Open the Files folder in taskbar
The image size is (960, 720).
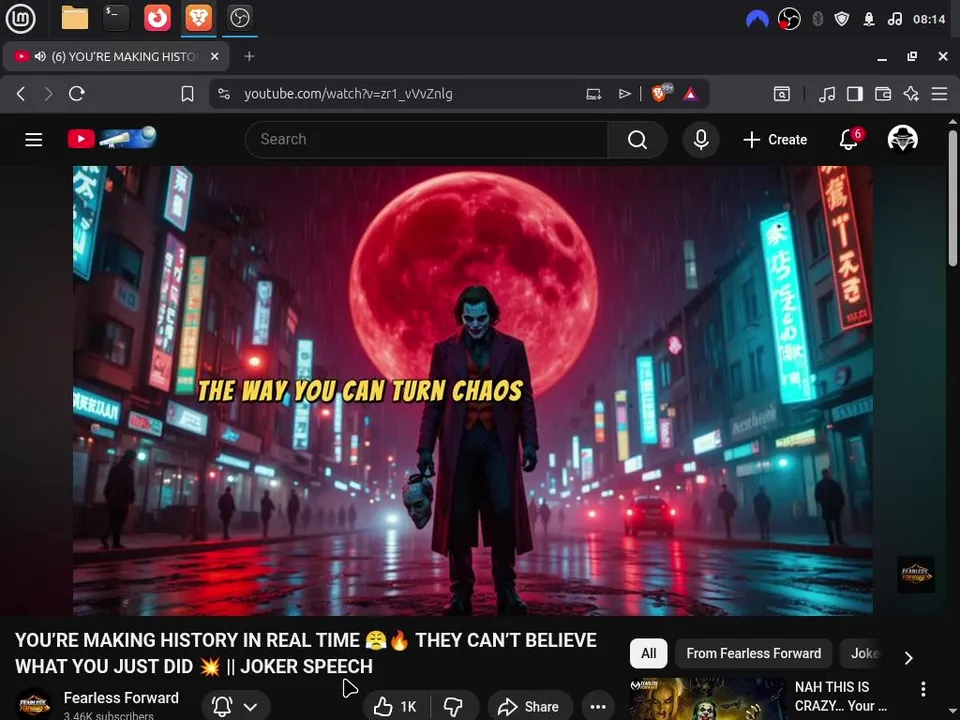75,18
